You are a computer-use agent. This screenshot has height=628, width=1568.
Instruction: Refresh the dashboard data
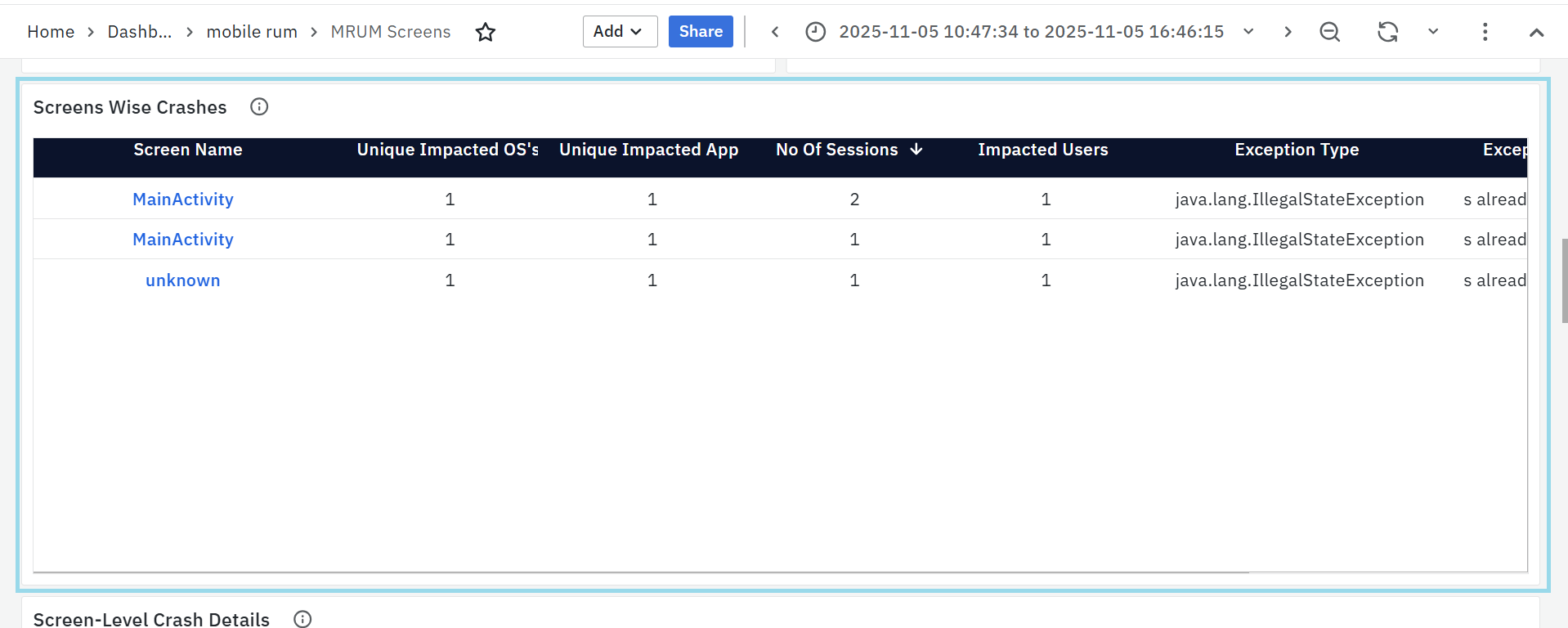click(1387, 32)
